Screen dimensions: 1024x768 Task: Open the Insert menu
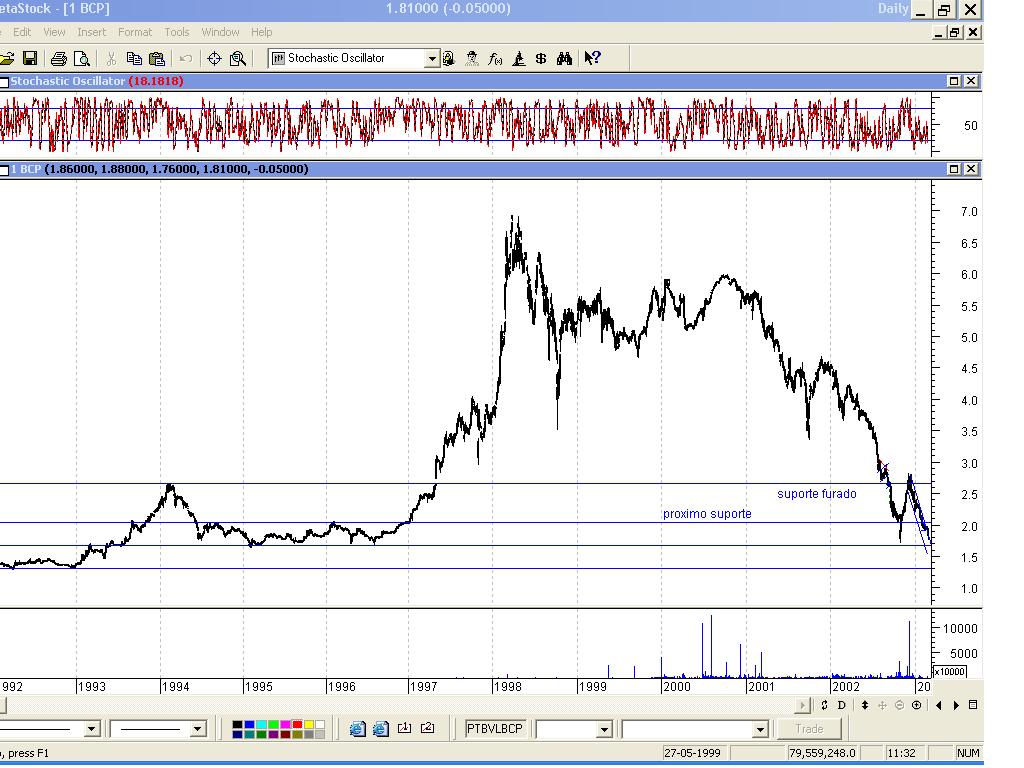click(x=91, y=32)
